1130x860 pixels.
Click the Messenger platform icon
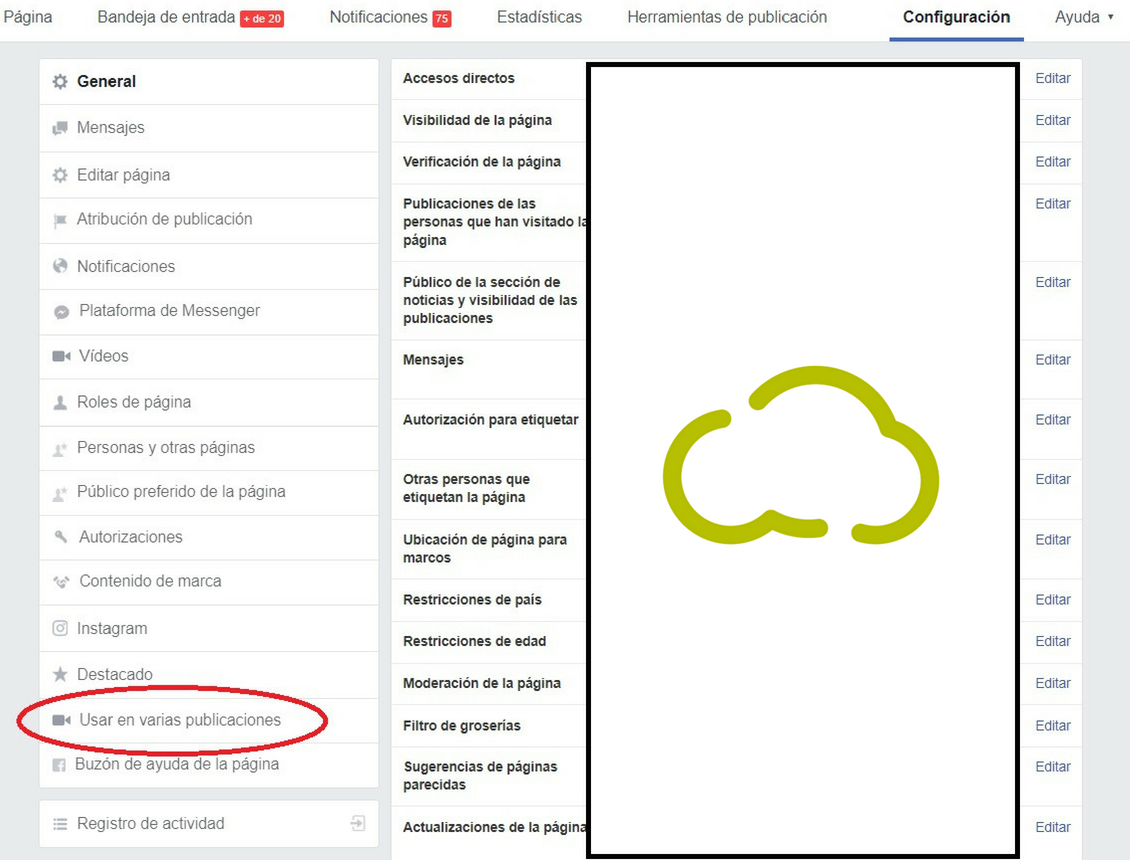point(61,312)
